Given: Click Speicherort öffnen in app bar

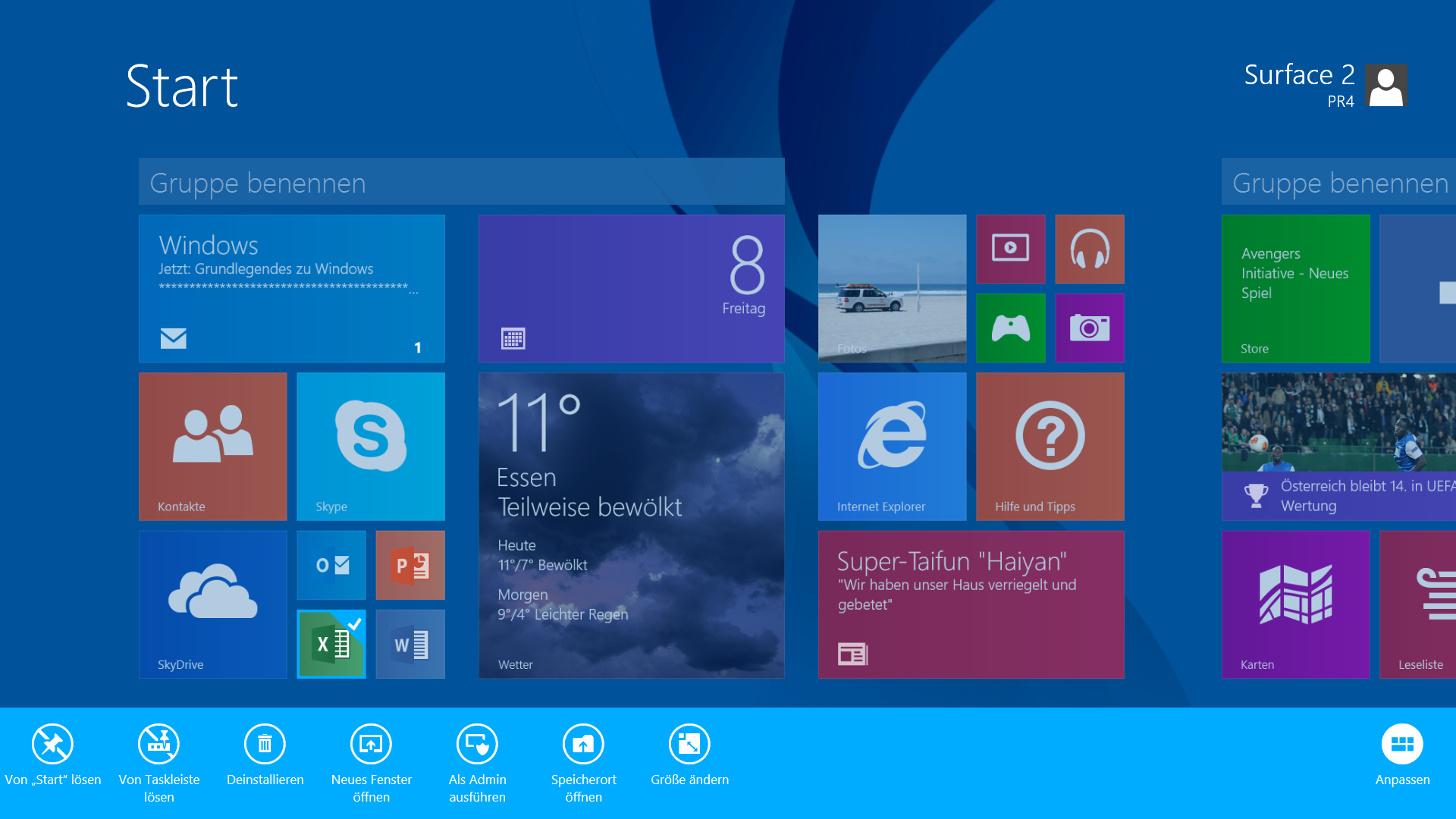Looking at the screenshot, I should [583, 745].
